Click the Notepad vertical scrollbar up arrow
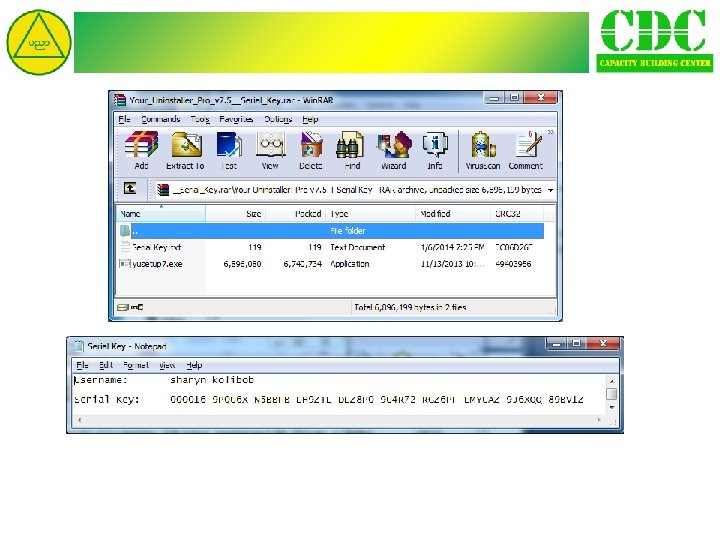The width and height of the screenshot is (720, 540). click(612, 381)
